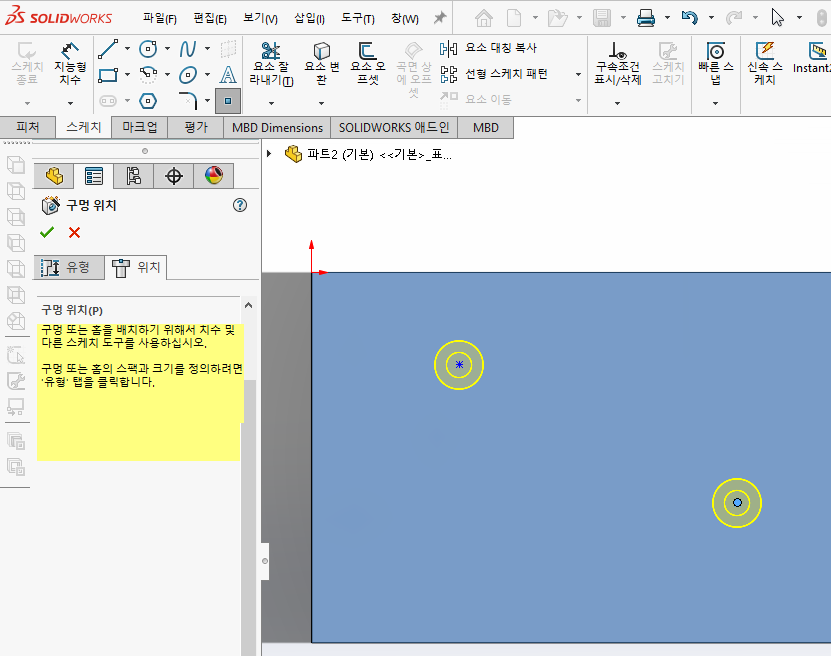
Task: Confirm hole position with green checkmark
Action: point(47,232)
